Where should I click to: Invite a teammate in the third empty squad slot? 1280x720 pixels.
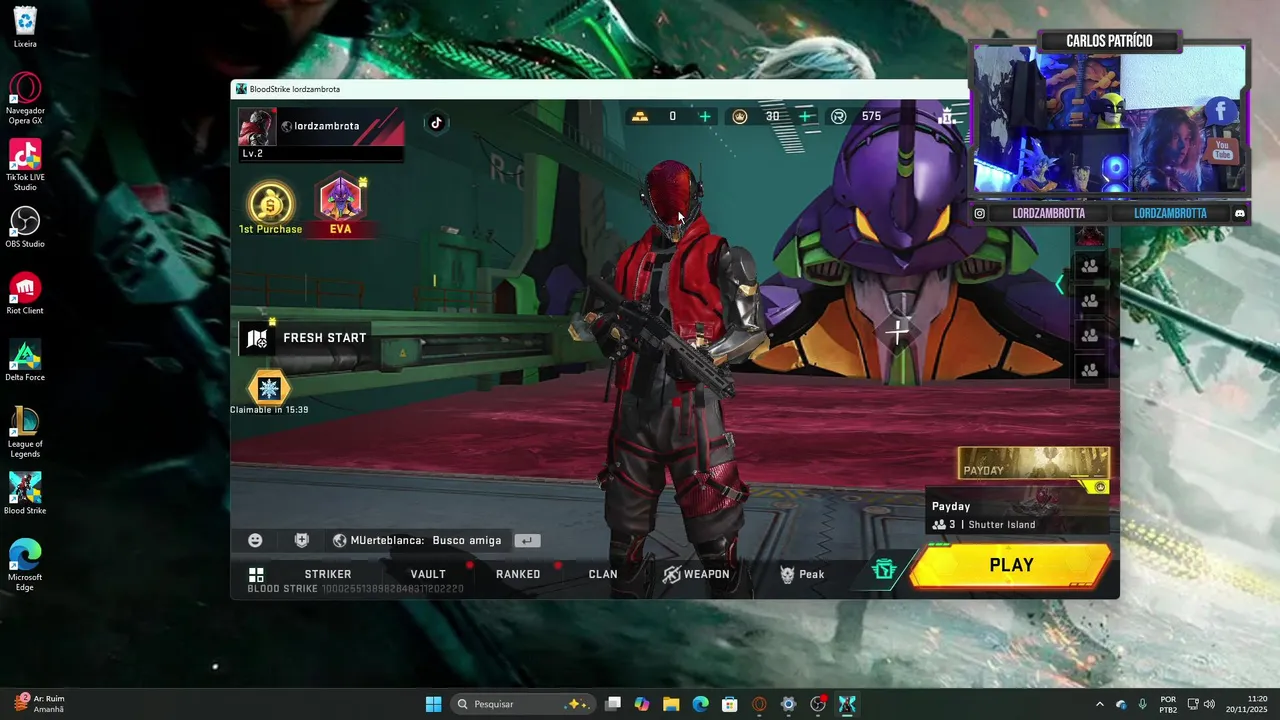pyautogui.click(x=1090, y=336)
